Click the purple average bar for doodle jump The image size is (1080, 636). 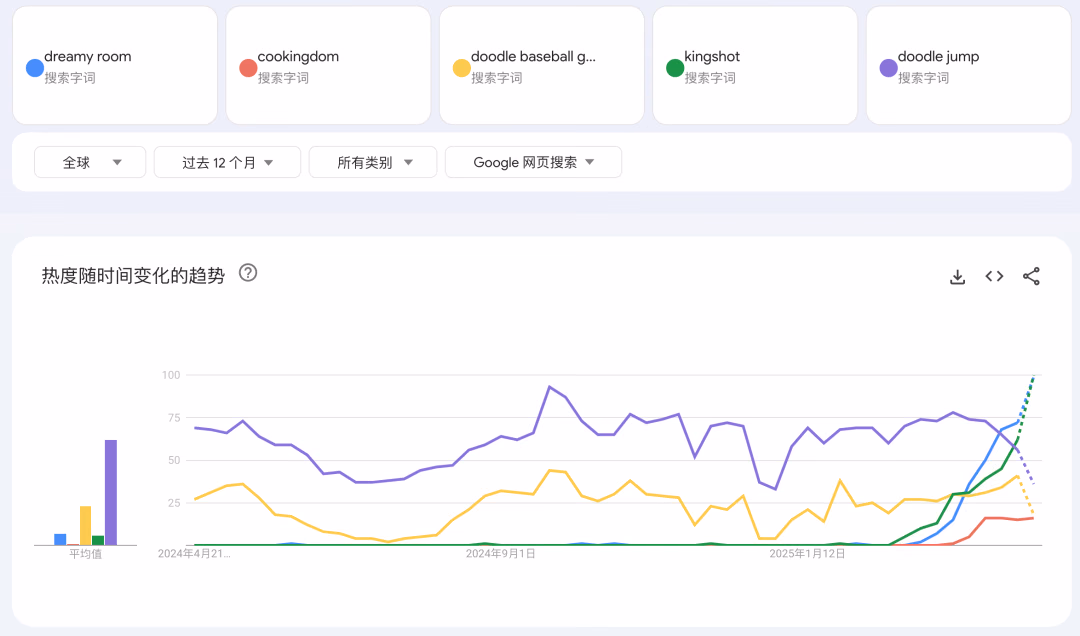111,493
